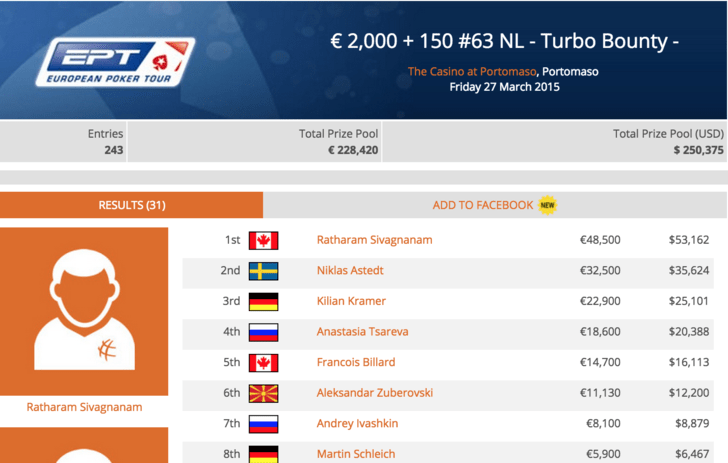Image resolution: width=728 pixels, height=463 pixels.
Task: Open Niklas Astedt's player profile
Action: 350,271
